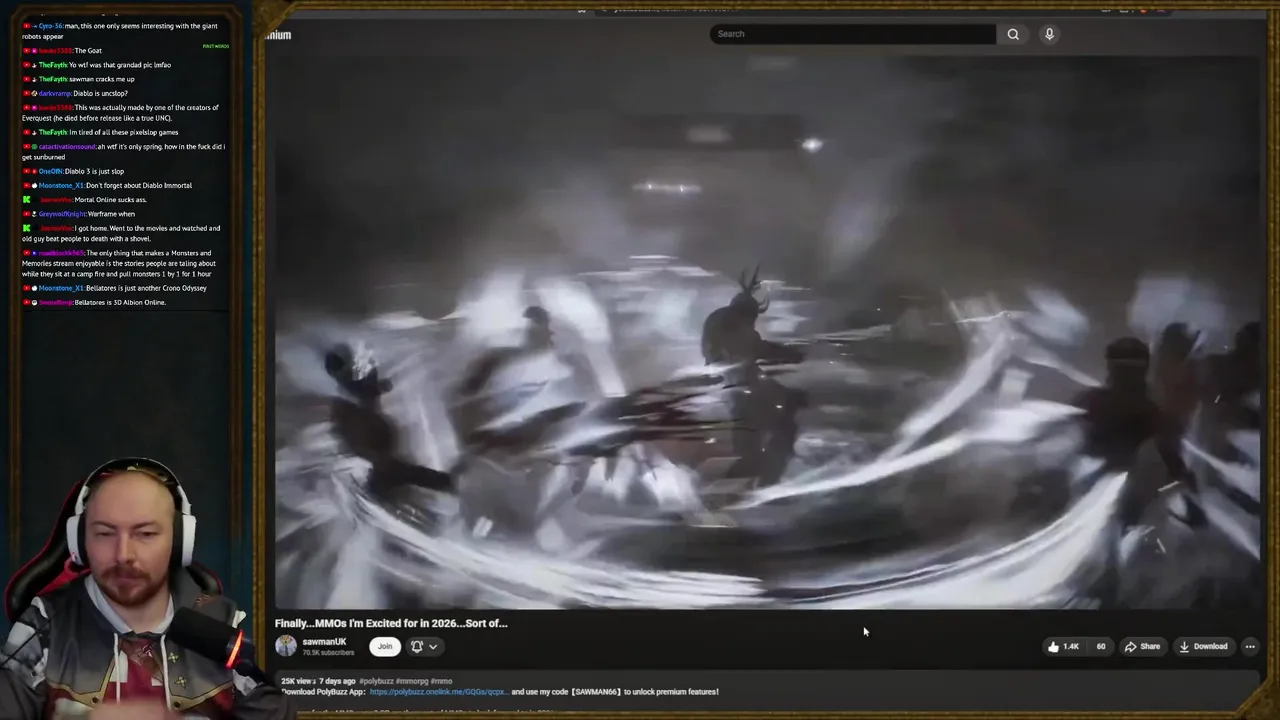Click 'Mortal Online sucks ass.' chat message
This screenshot has height=720, width=1280.
110,199
